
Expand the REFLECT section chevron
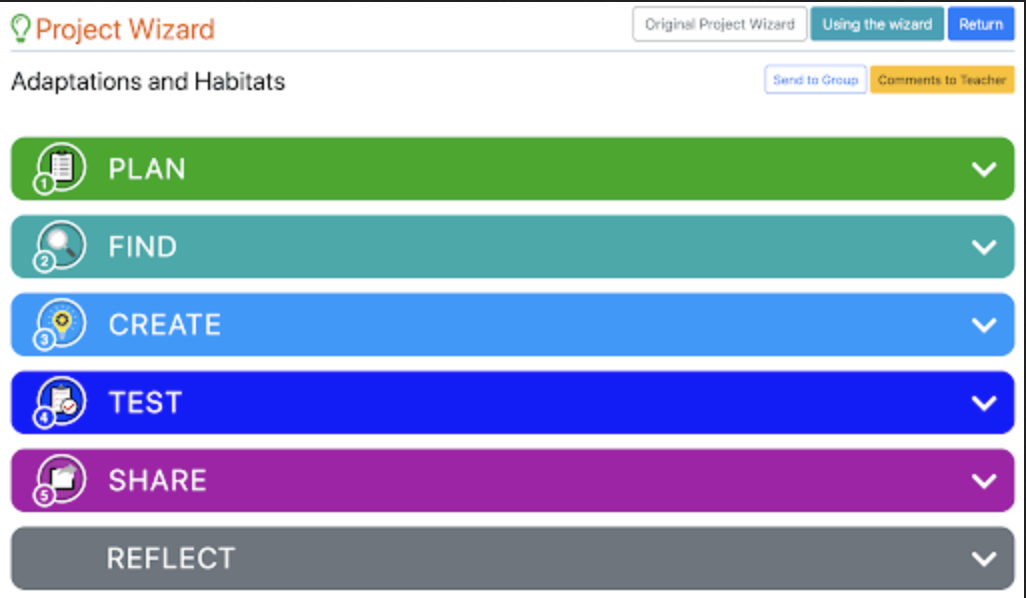(984, 559)
